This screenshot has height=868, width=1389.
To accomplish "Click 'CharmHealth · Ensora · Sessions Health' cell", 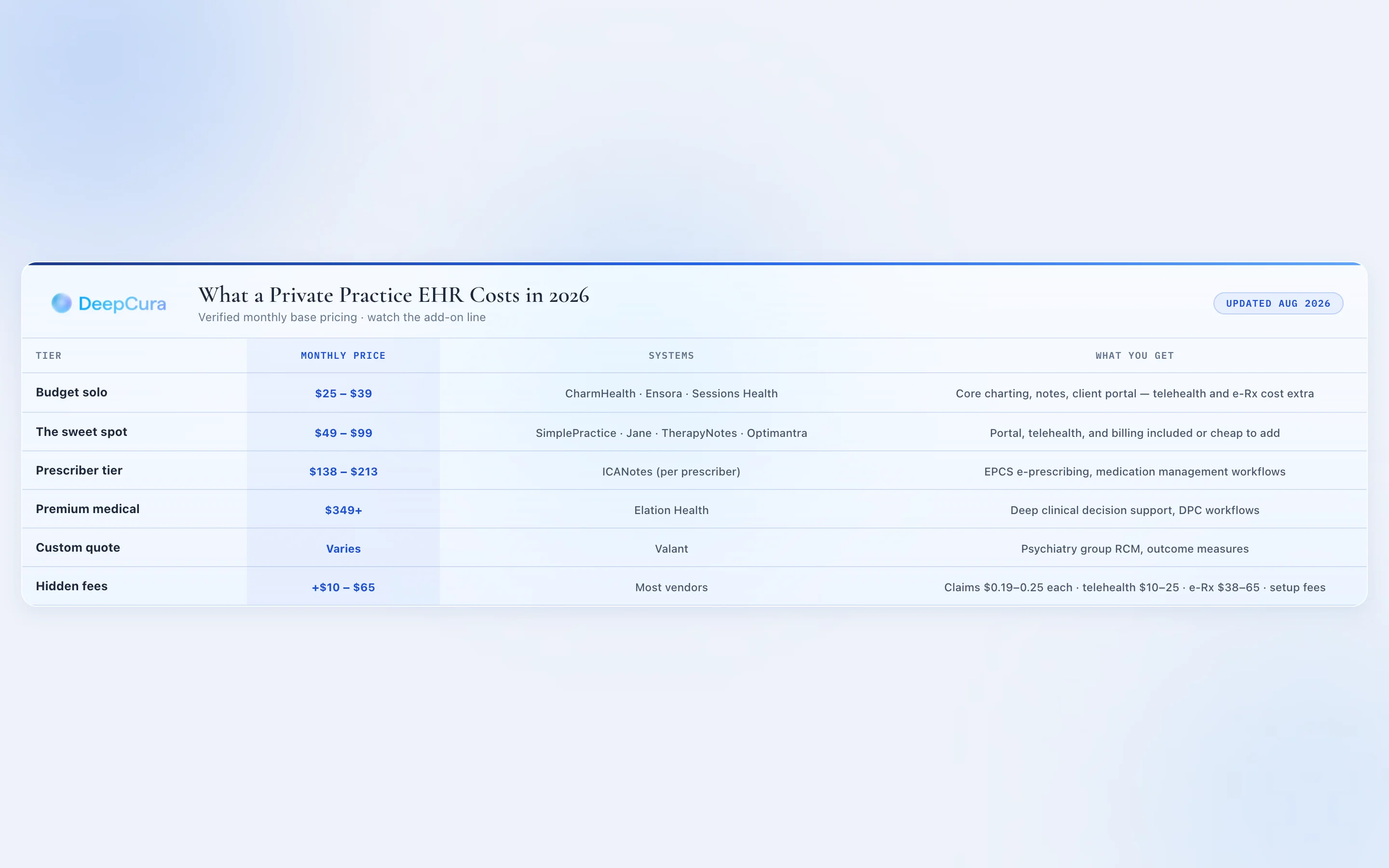I will point(671,393).
